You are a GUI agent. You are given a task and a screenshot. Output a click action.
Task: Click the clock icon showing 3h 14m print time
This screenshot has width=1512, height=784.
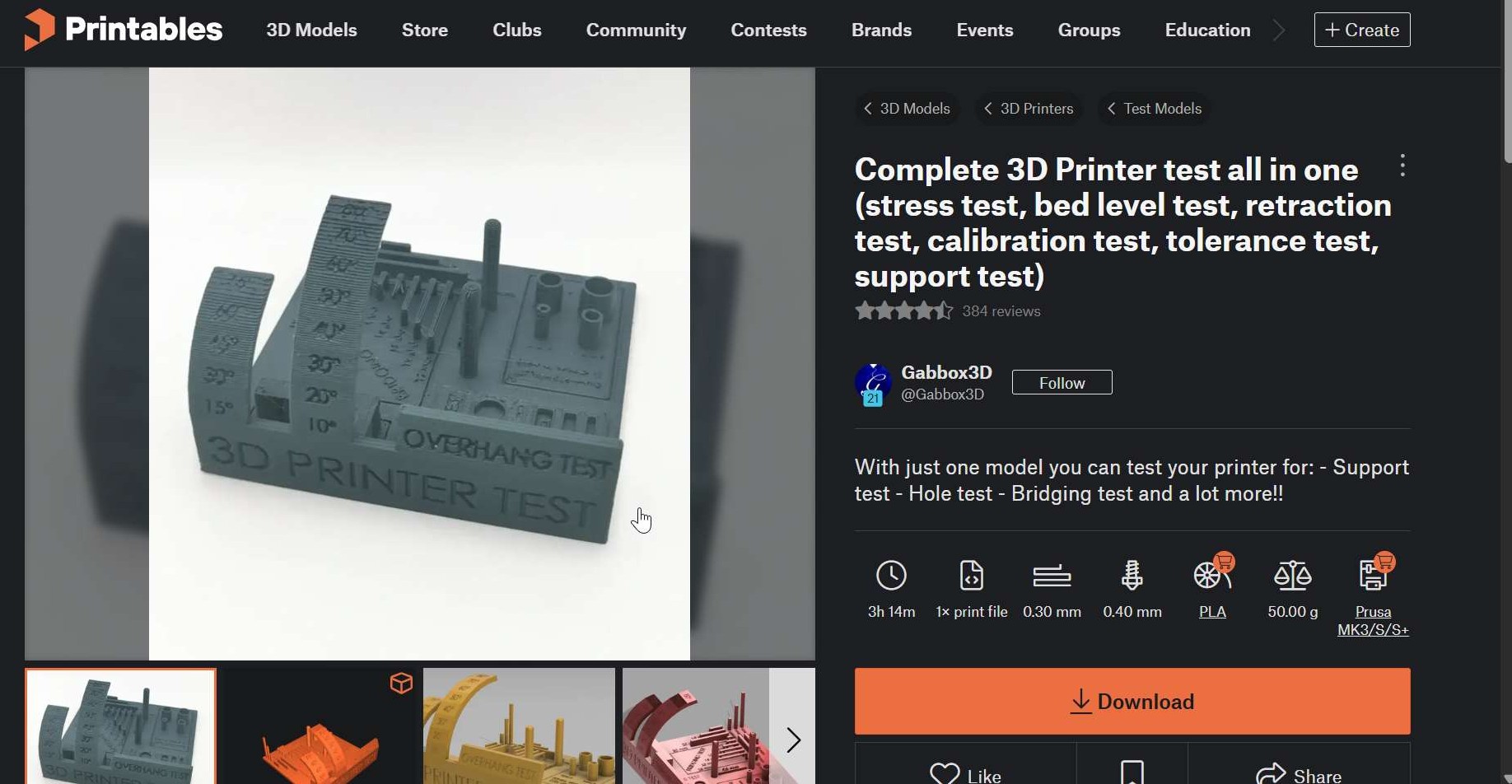coord(892,575)
